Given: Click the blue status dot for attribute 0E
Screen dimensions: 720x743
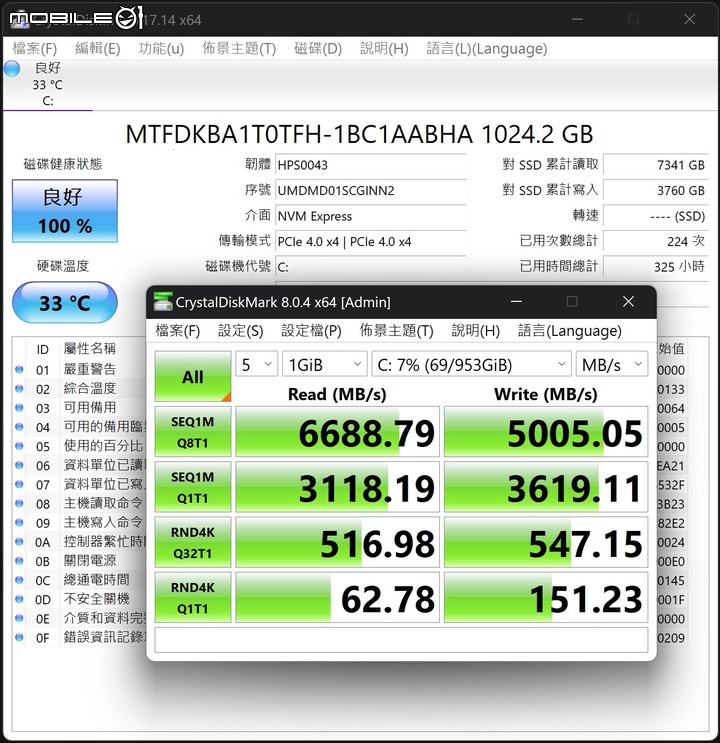Looking at the screenshot, I should click(19, 618).
